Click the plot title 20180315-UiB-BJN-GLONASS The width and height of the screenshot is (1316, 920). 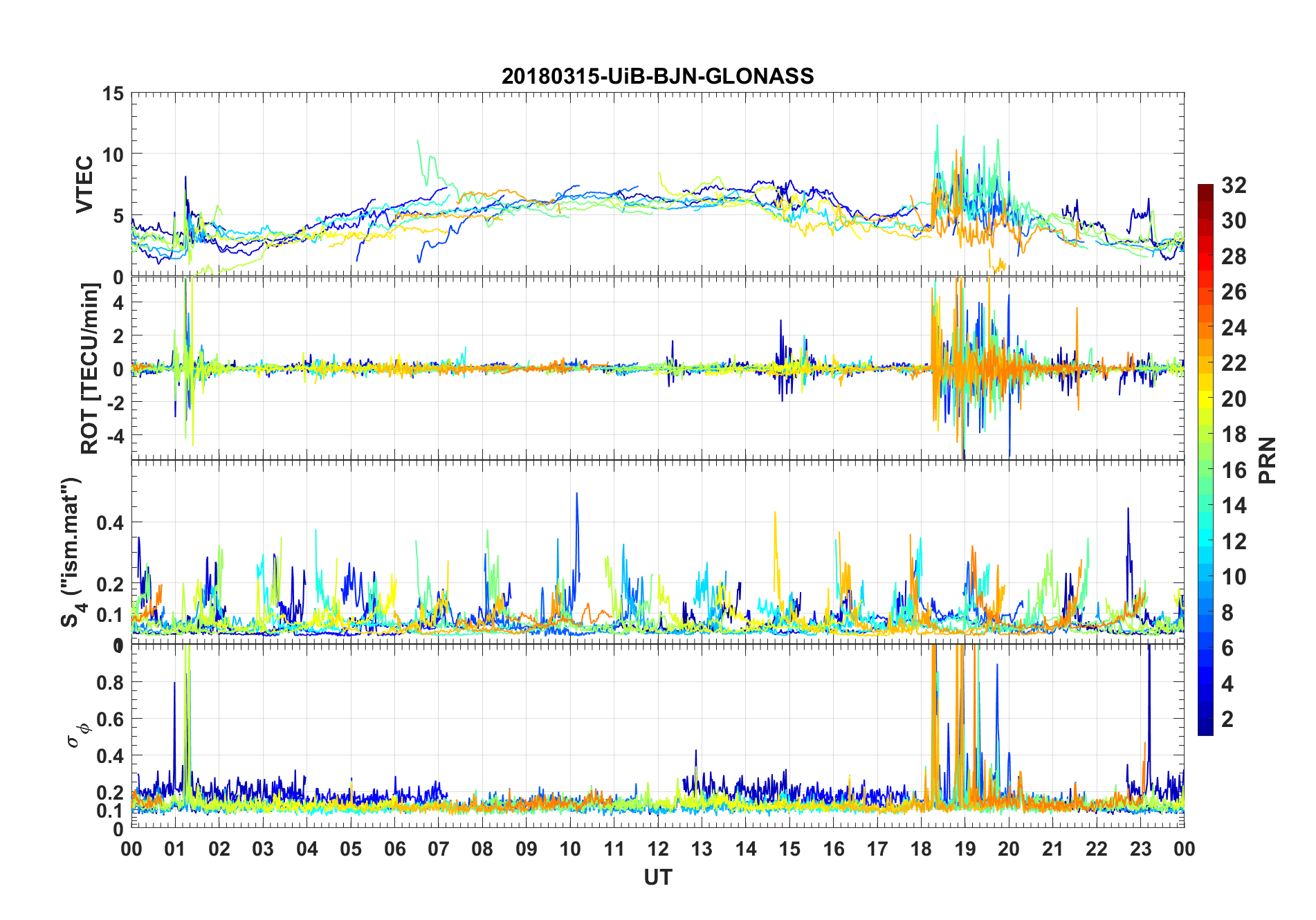(x=657, y=76)
